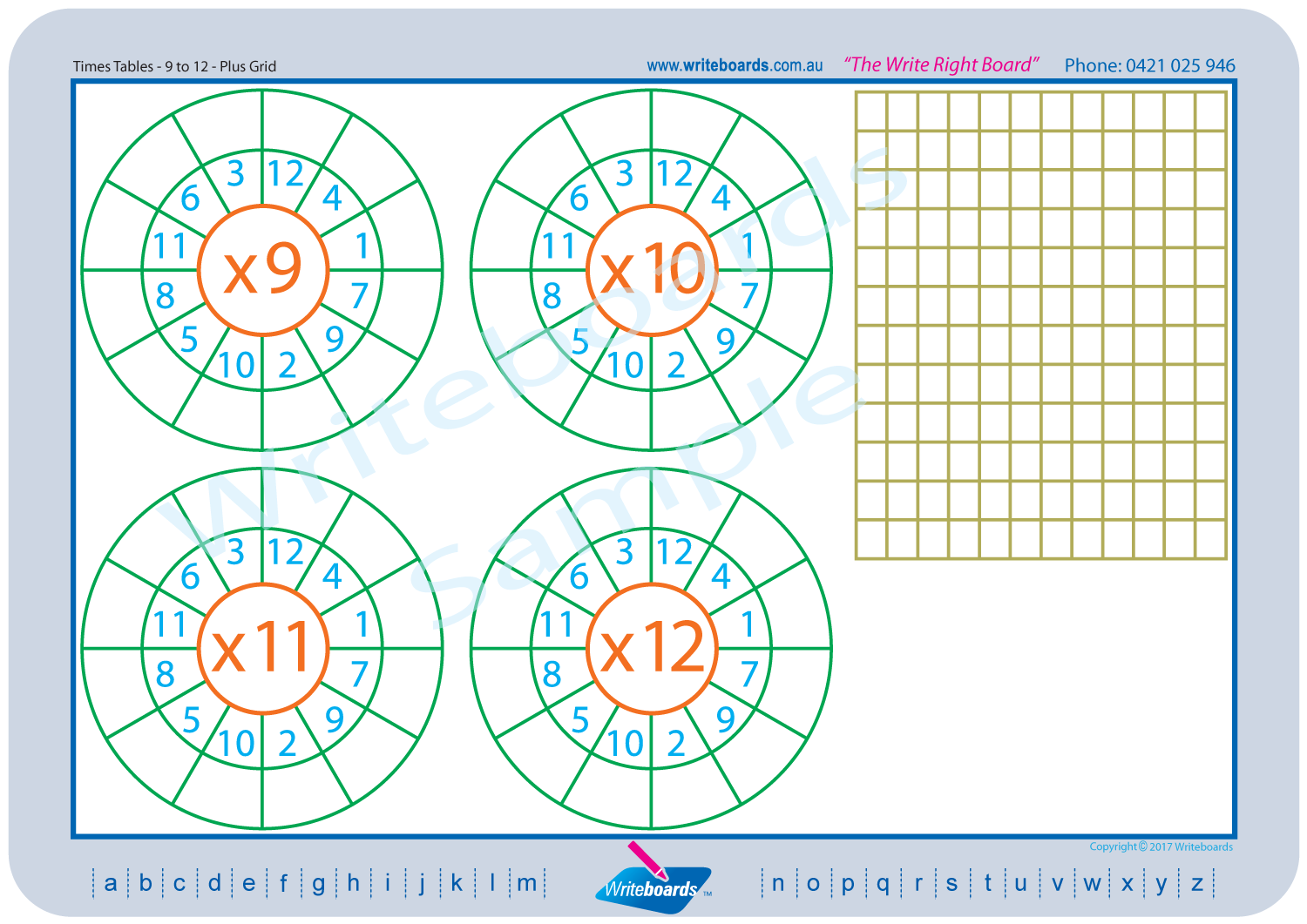
Task: Click number 5 in the x12 wheel
Action: pyautogui.click(x=580, y=720)
